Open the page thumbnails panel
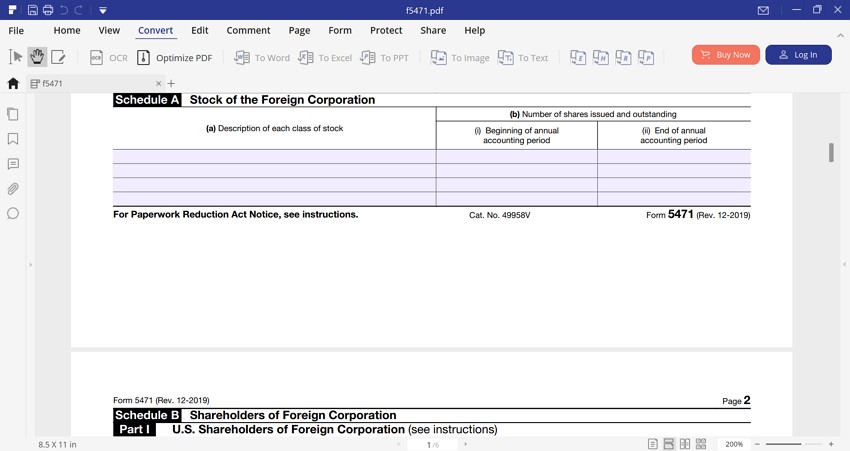 coord(13,114)
